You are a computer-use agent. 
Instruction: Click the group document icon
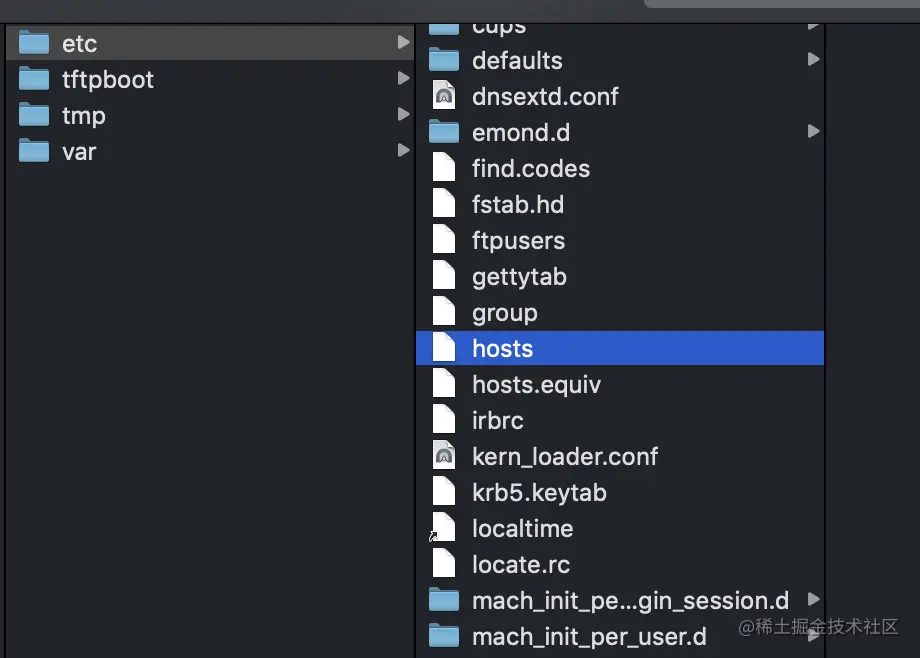click(444, 311)
